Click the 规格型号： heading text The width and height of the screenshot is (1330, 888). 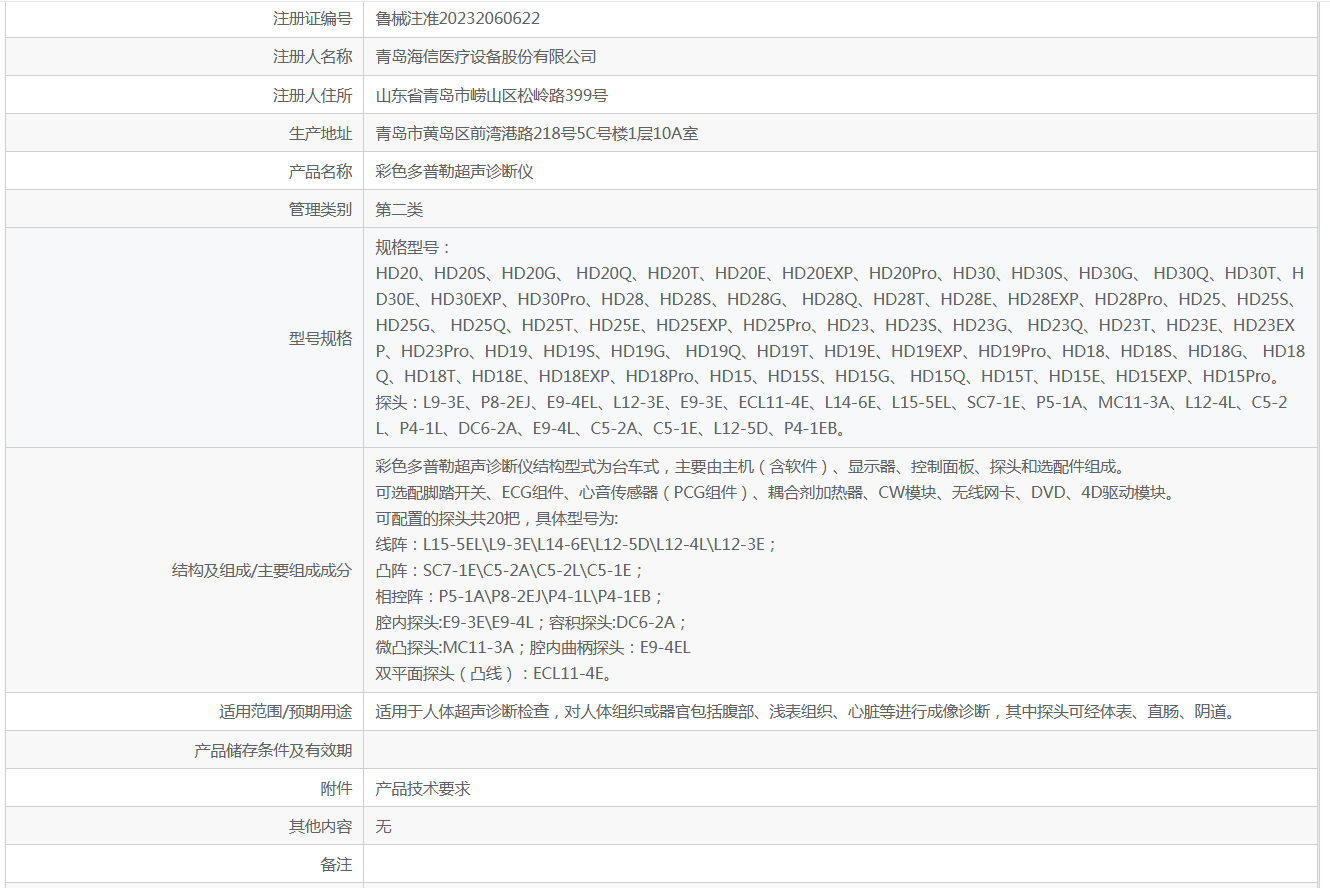[x=414, y=247]
